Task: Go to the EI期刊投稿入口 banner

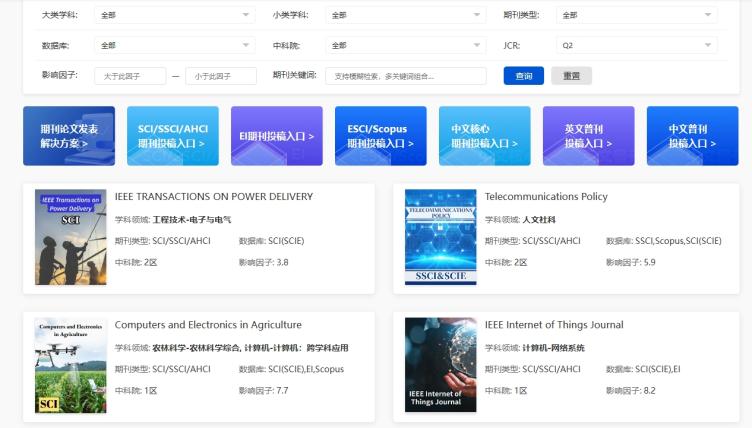Action: point(277,136)
